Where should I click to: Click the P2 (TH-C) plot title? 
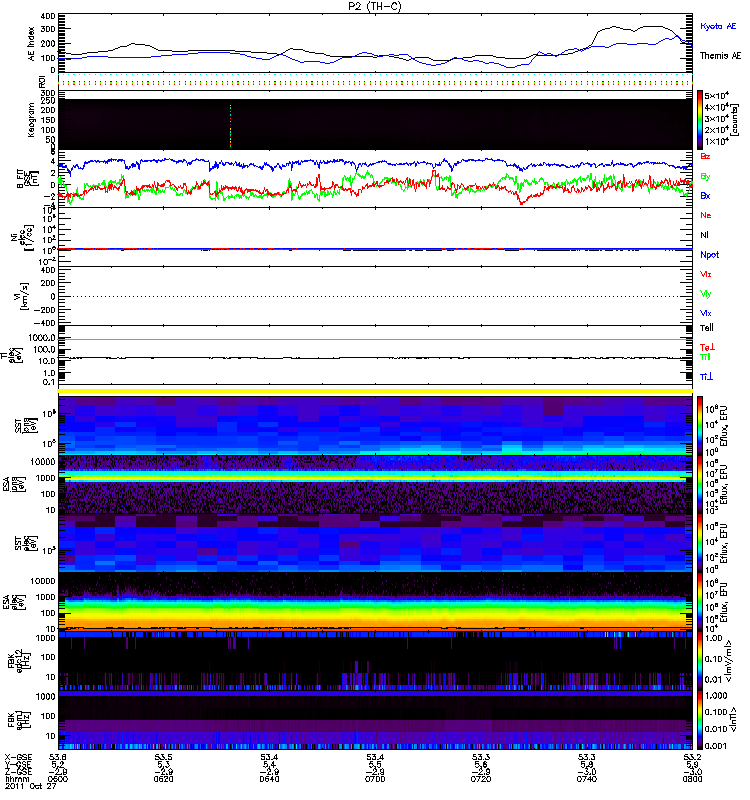tap(375, 5)
